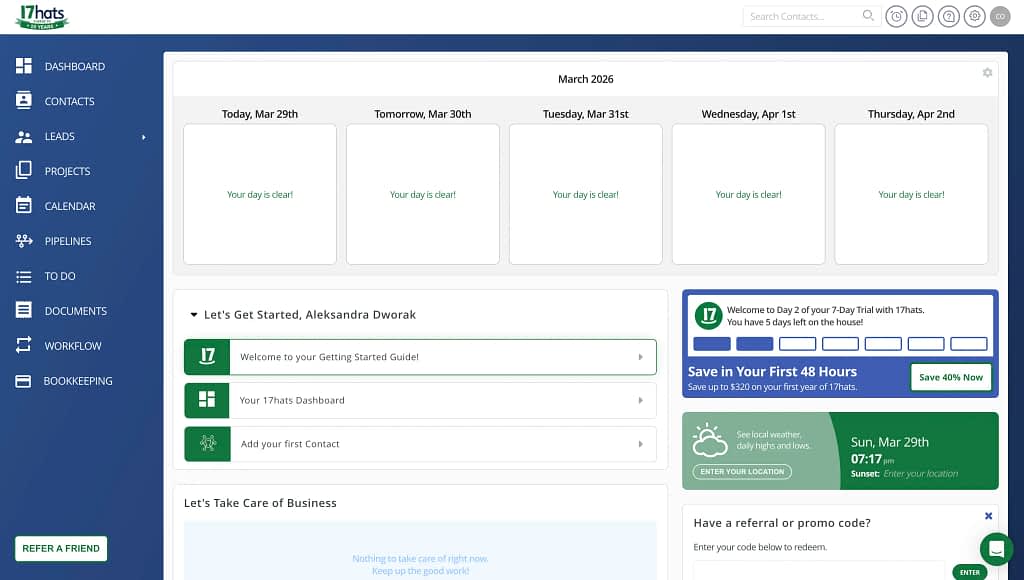
Task: Open the live chat bubble
Action: [997, 549]
